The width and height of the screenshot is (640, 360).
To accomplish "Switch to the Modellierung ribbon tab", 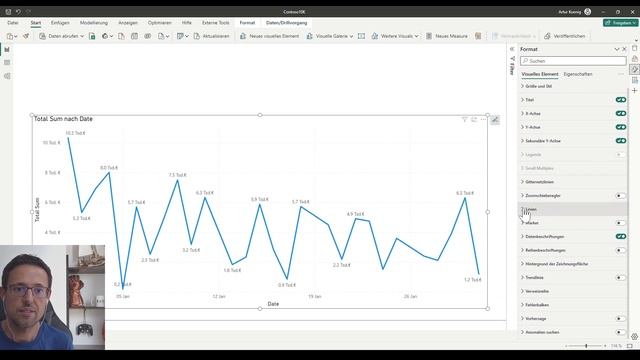I will (x=94, y=23).
